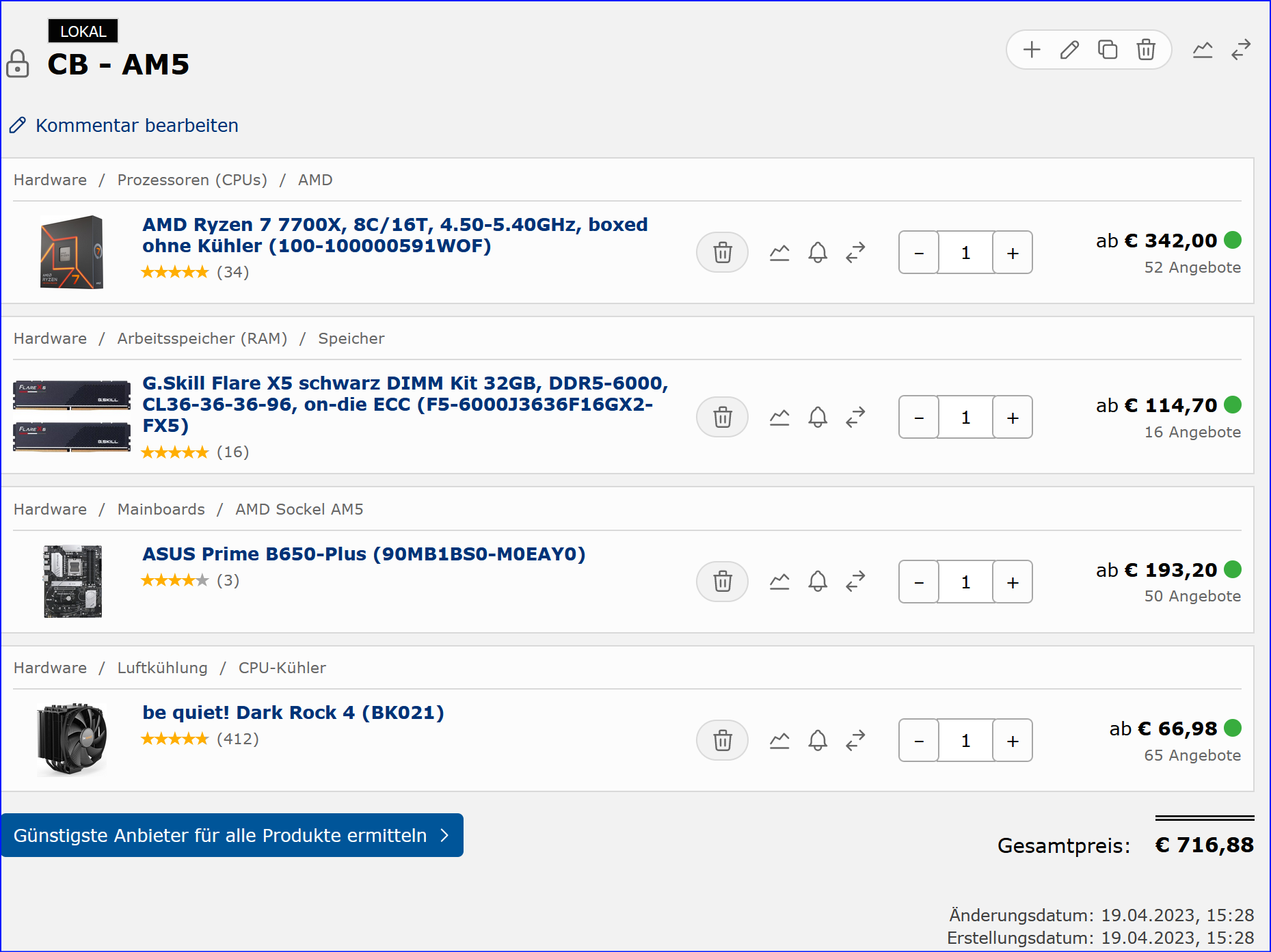The height and width of the screenshot is (952, 1271).
Task: Remove G.Skill Flare X5 from list
Action: [x=723, y=417]
